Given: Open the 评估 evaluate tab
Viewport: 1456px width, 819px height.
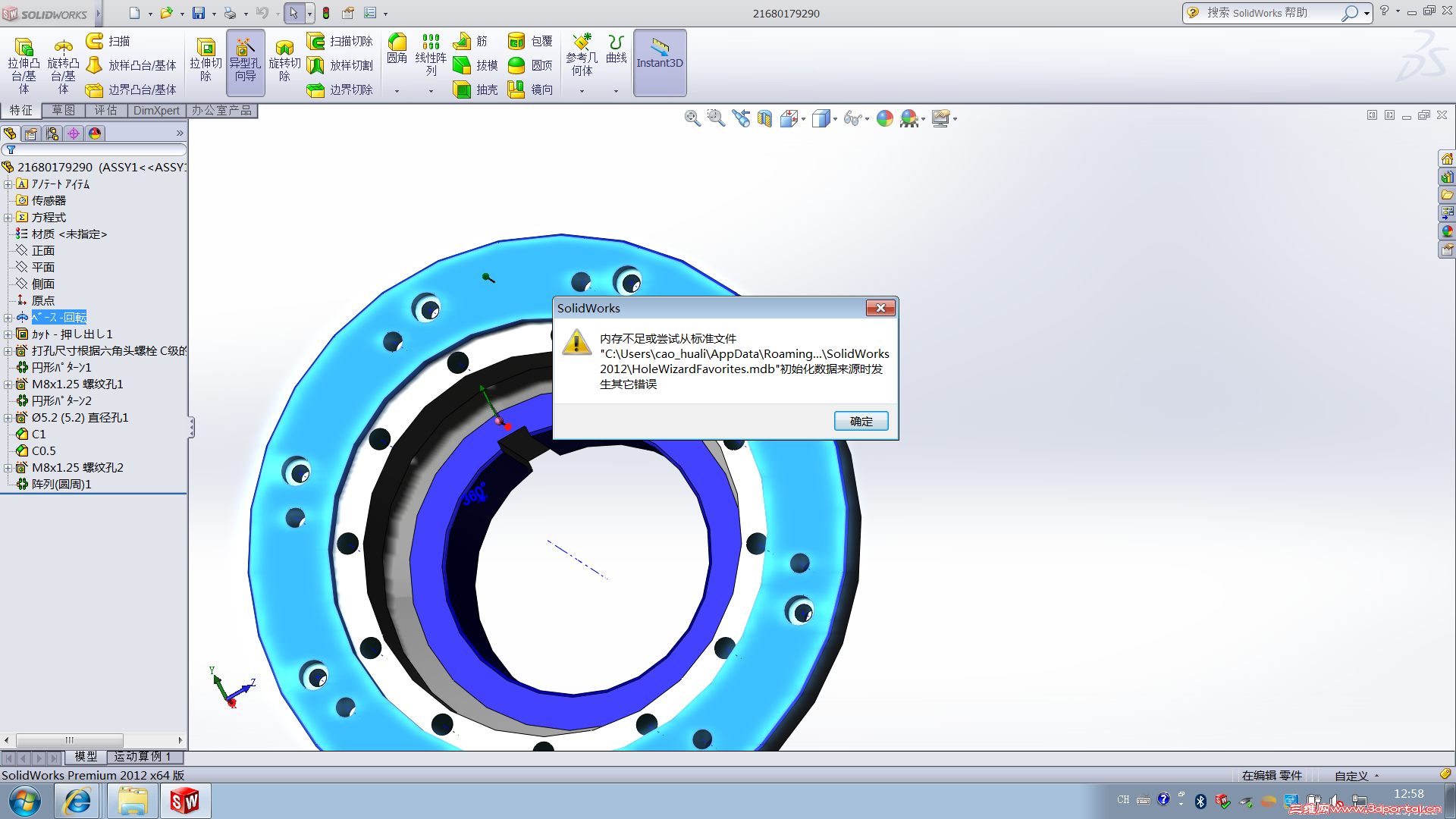Looking at the screenshot, I should (x=105, y=111).
